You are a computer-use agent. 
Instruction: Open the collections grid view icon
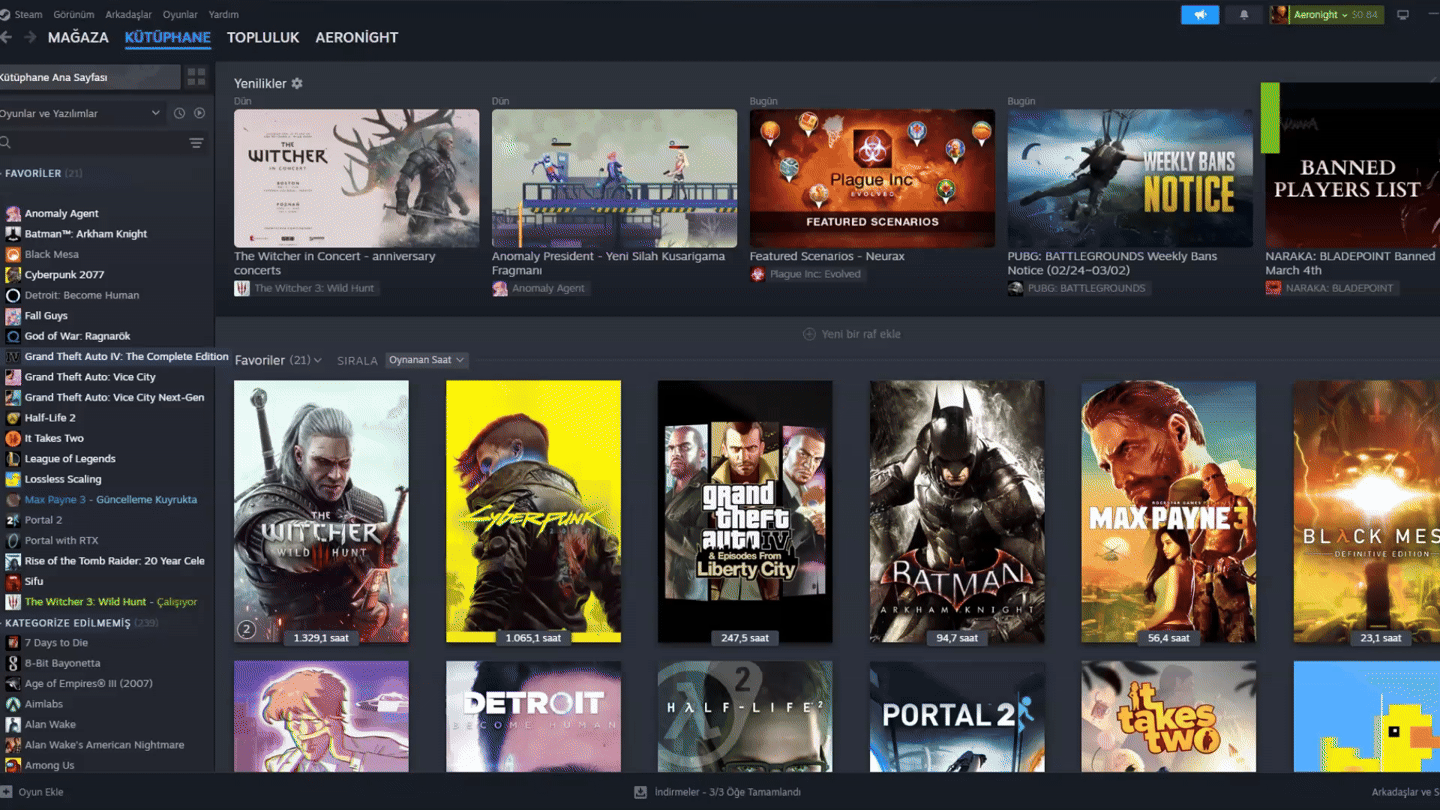pos(196,77)
